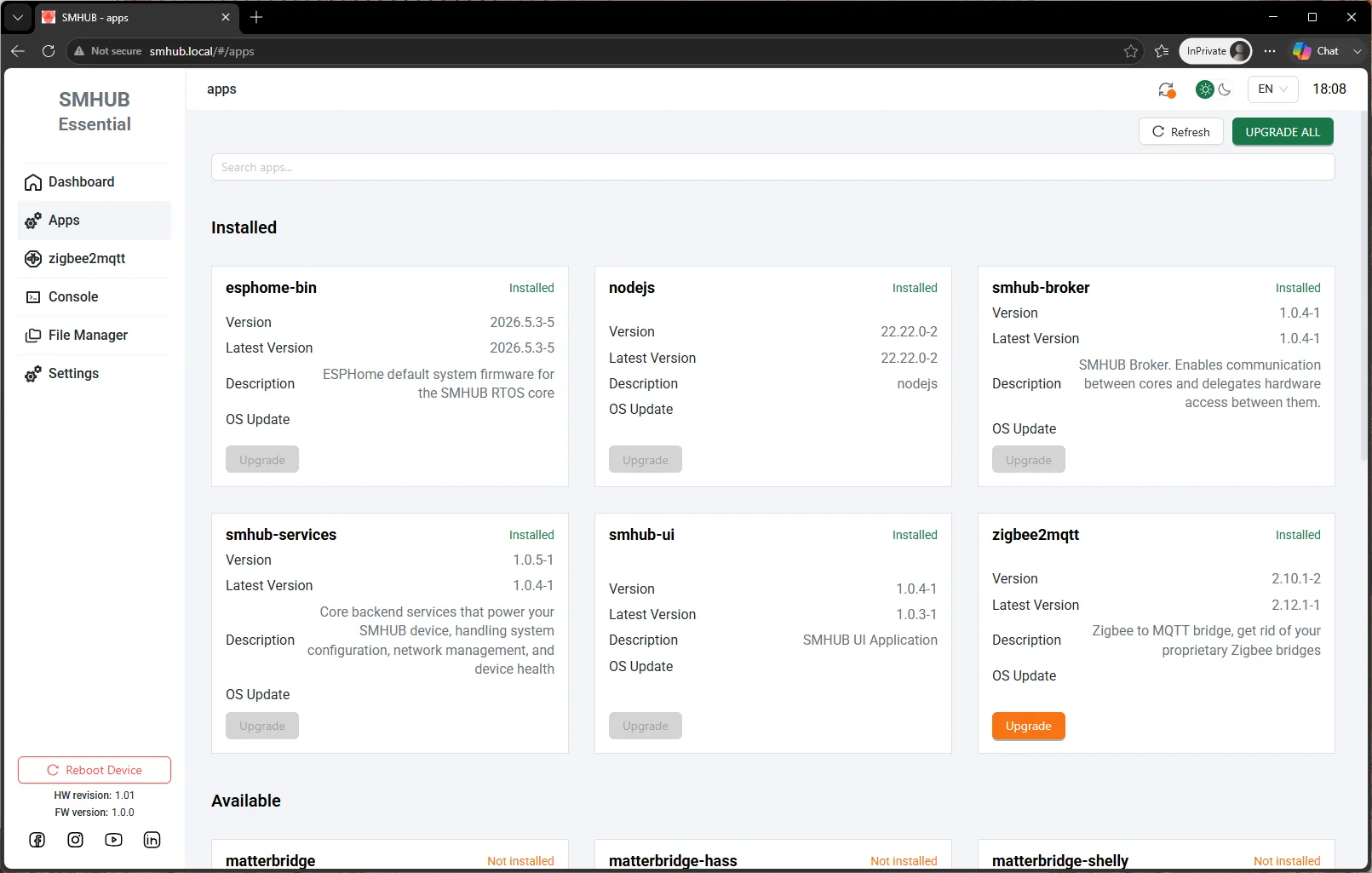This screenshot has width=1372, height=873.
Task: Click the Search apps input field
Action: [772, 167]
